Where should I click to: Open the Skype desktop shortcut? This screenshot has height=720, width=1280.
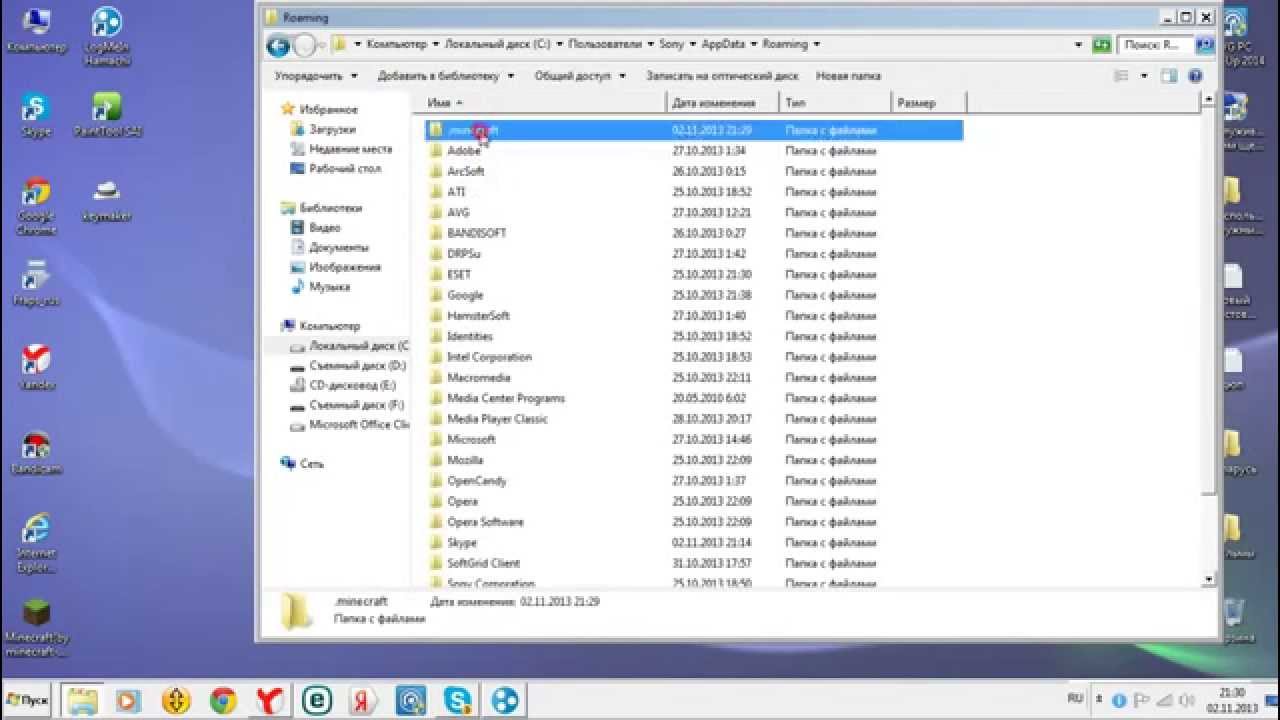point(36,116)
